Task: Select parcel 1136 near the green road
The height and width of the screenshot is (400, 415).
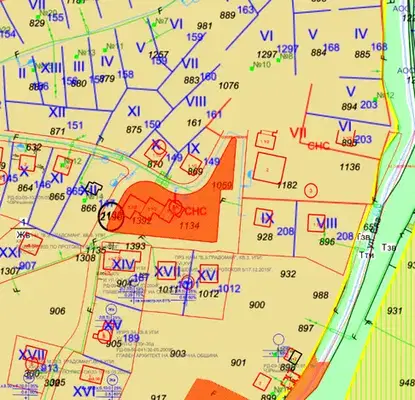Action: 350,167
